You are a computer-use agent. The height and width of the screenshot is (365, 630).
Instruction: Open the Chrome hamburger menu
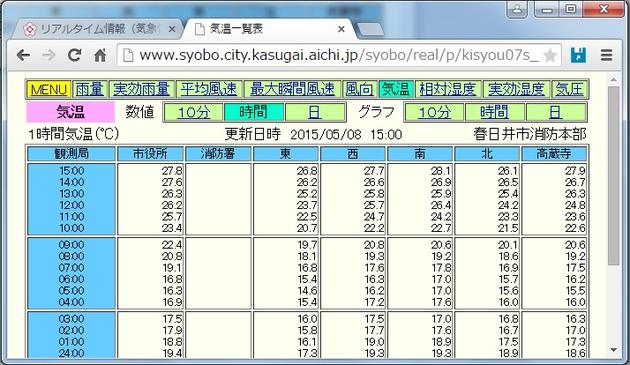tap(607, 55)
